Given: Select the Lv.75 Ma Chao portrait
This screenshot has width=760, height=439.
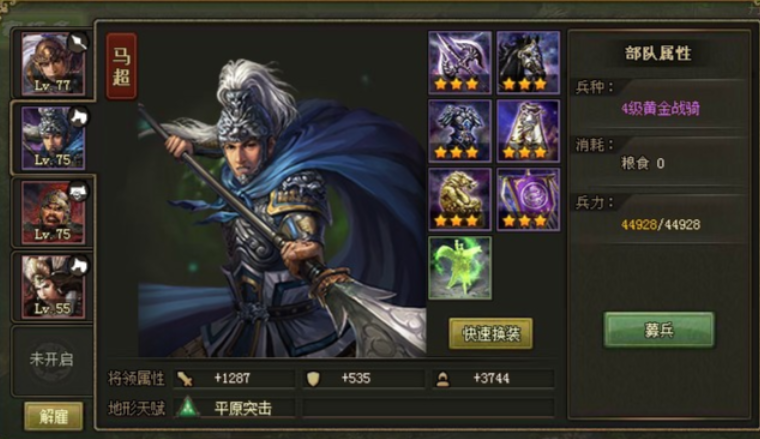Looking at the screenshot, I should coord(53,138).
